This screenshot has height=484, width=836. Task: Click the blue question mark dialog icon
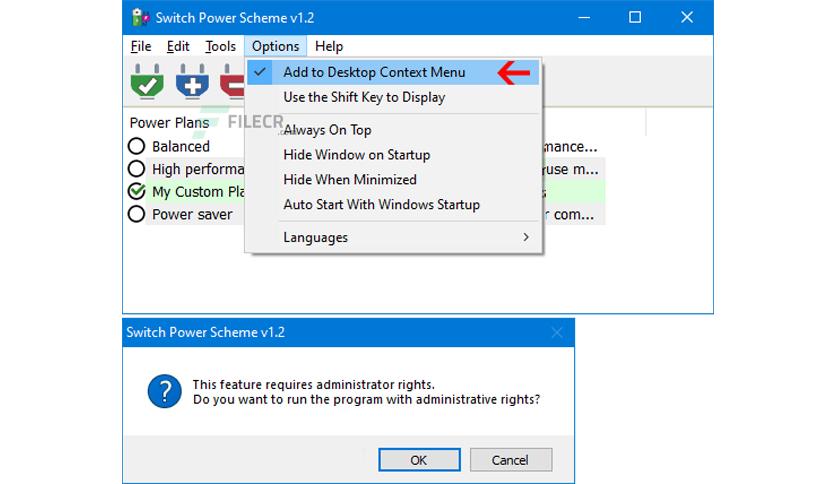point(165,391)
